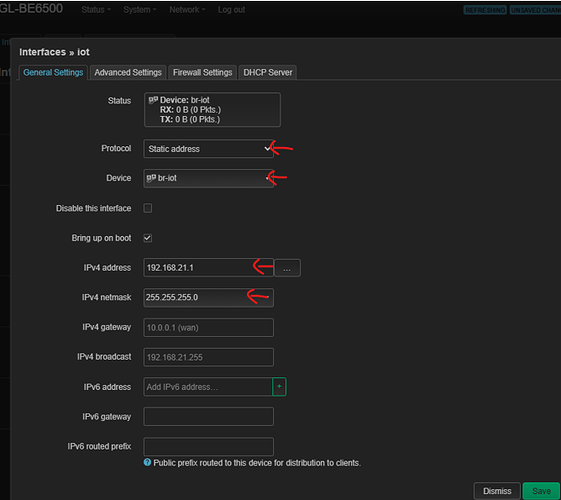
Task: Click into the IPv4 gateway input field
Action: click(208, 328)
